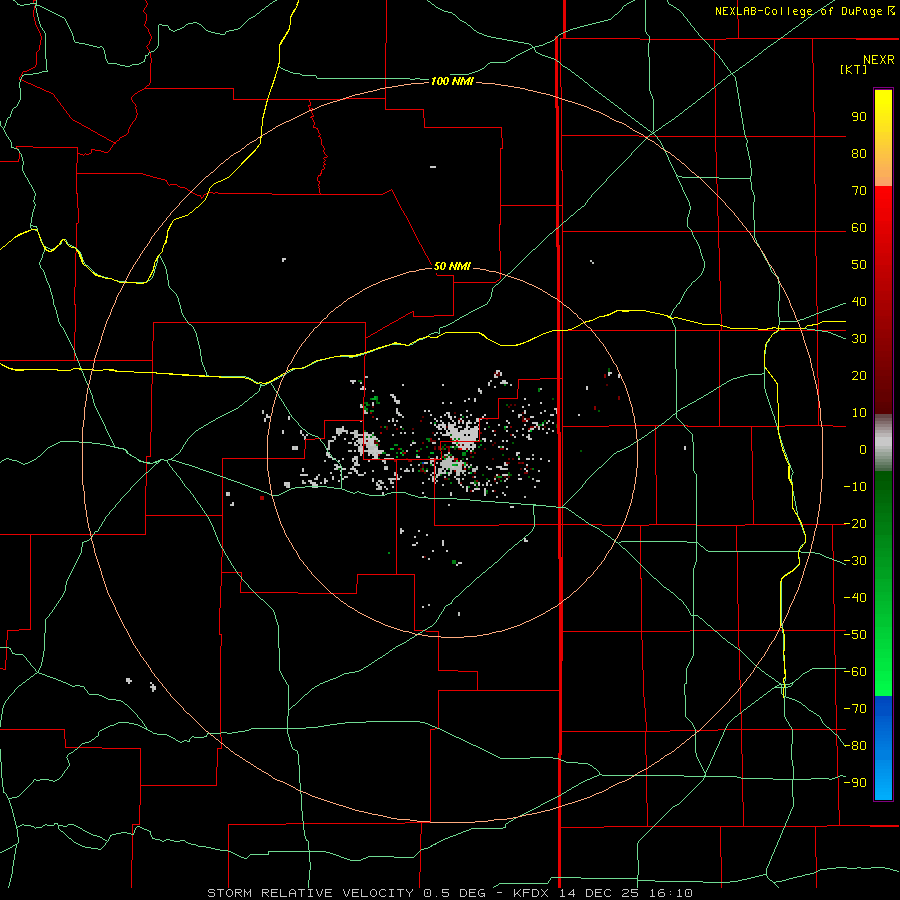Image resolution: width=900 pixels, height=900 pixels.
Task: Click the 50 value on the velocity scale
Action: [859, 265]
